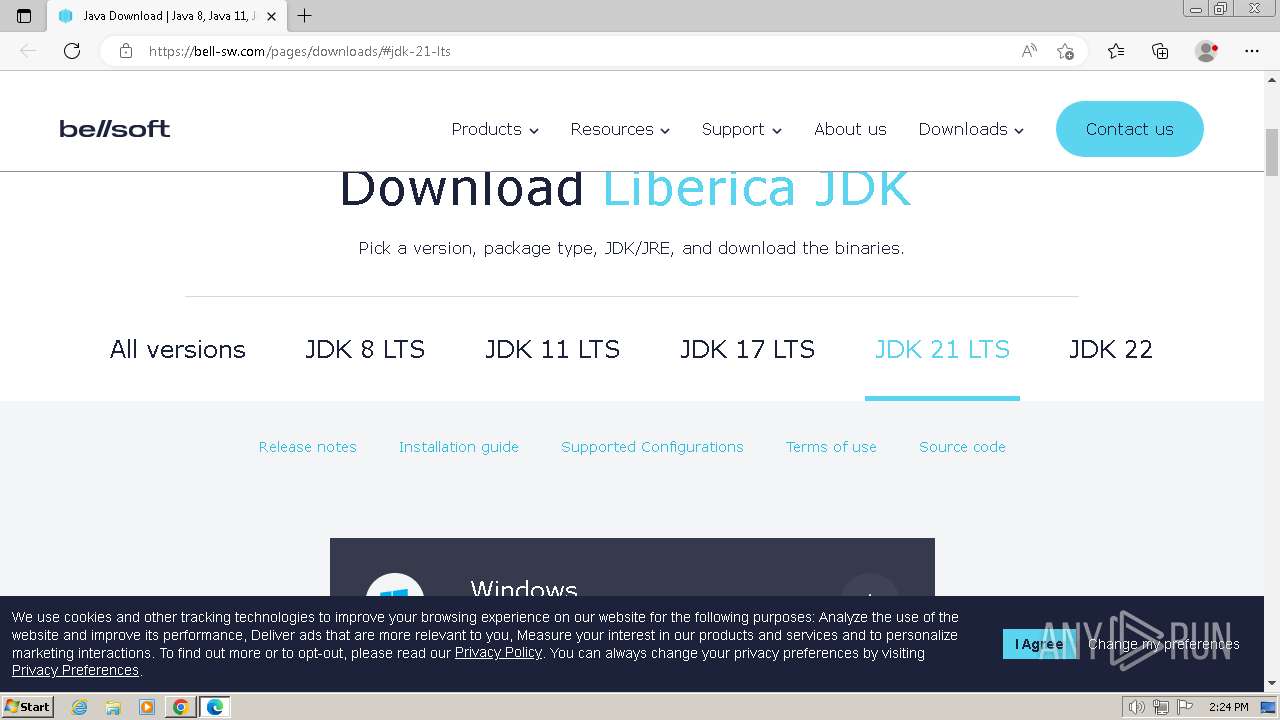1280x720 pixels.
Task: Open the Source code link
Action: (x=962, y=447)
